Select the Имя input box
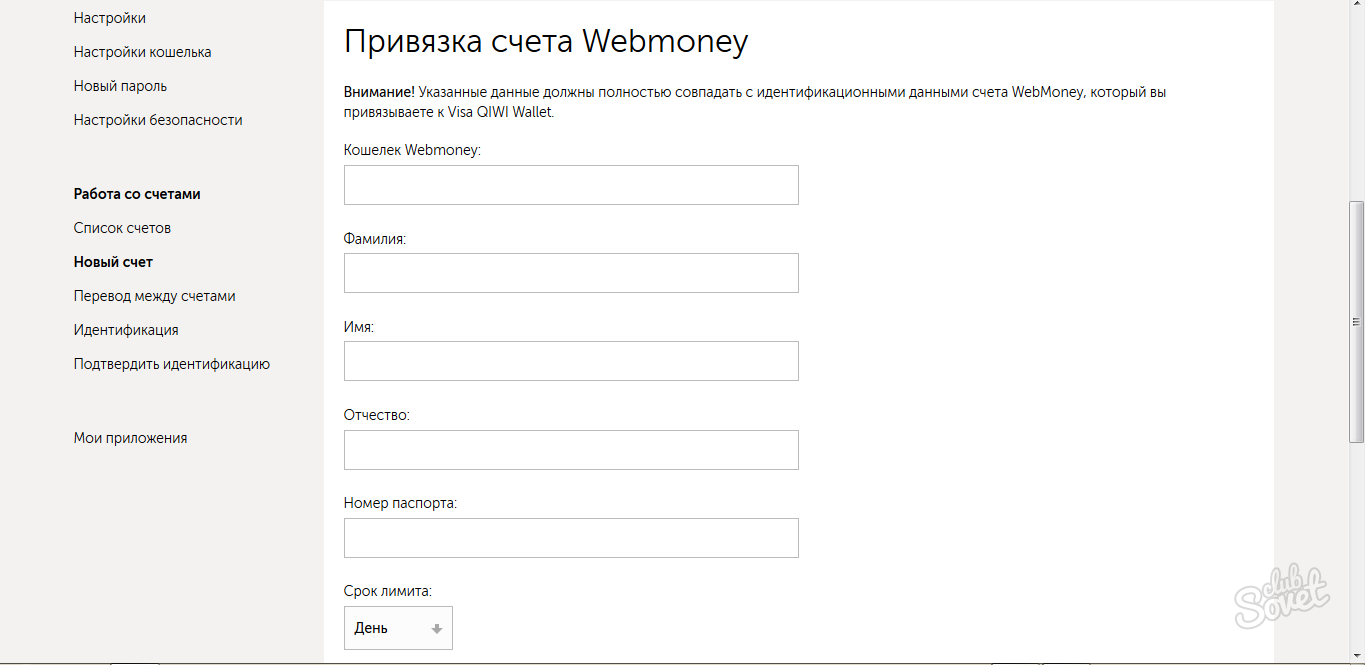Image resolution: width=1365 pixels, height=665 pixels. pyautogui.click(x=571, y=361)
